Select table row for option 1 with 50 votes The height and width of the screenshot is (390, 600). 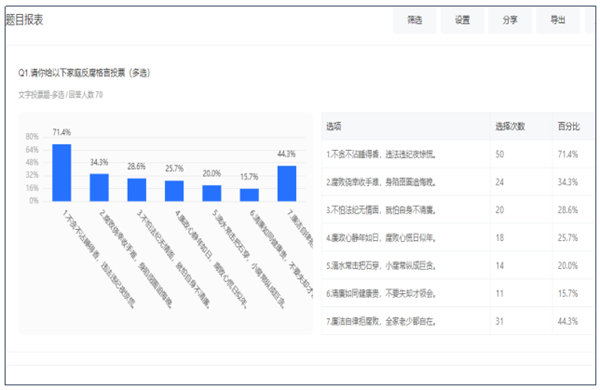click(x=457, y=154)
